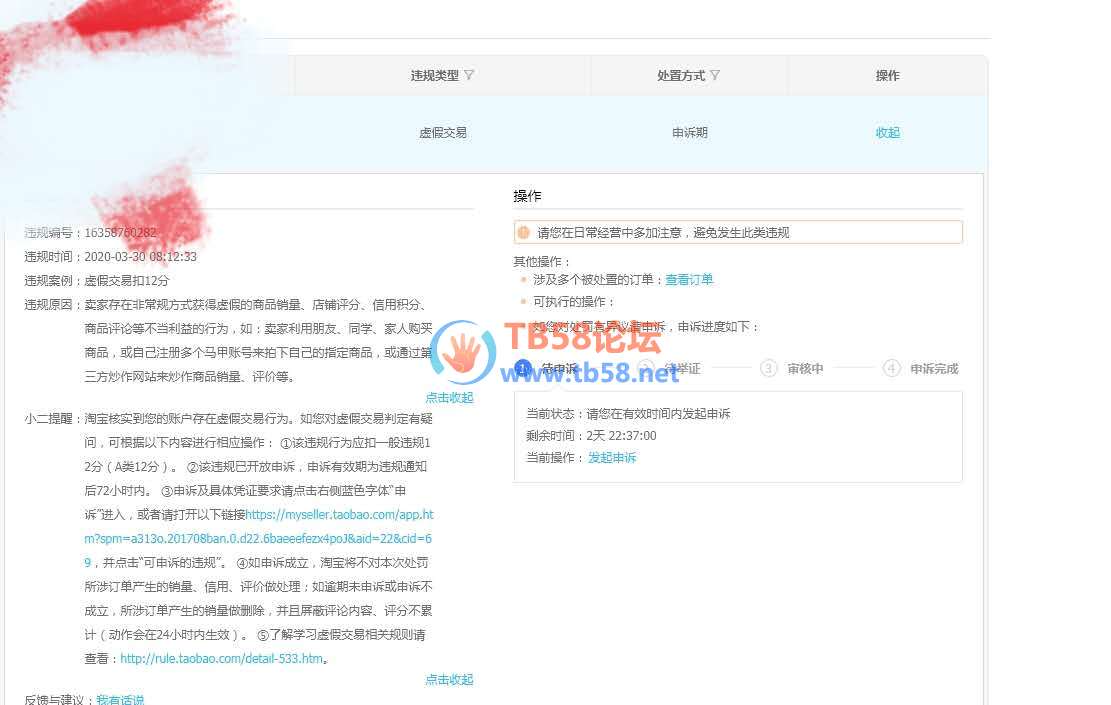The width and height of the screenshot is (1111, 705).
Task: Collapse 小二提醒 text with 点击收起
Action: pyautogui.click(x=449, y=679)
